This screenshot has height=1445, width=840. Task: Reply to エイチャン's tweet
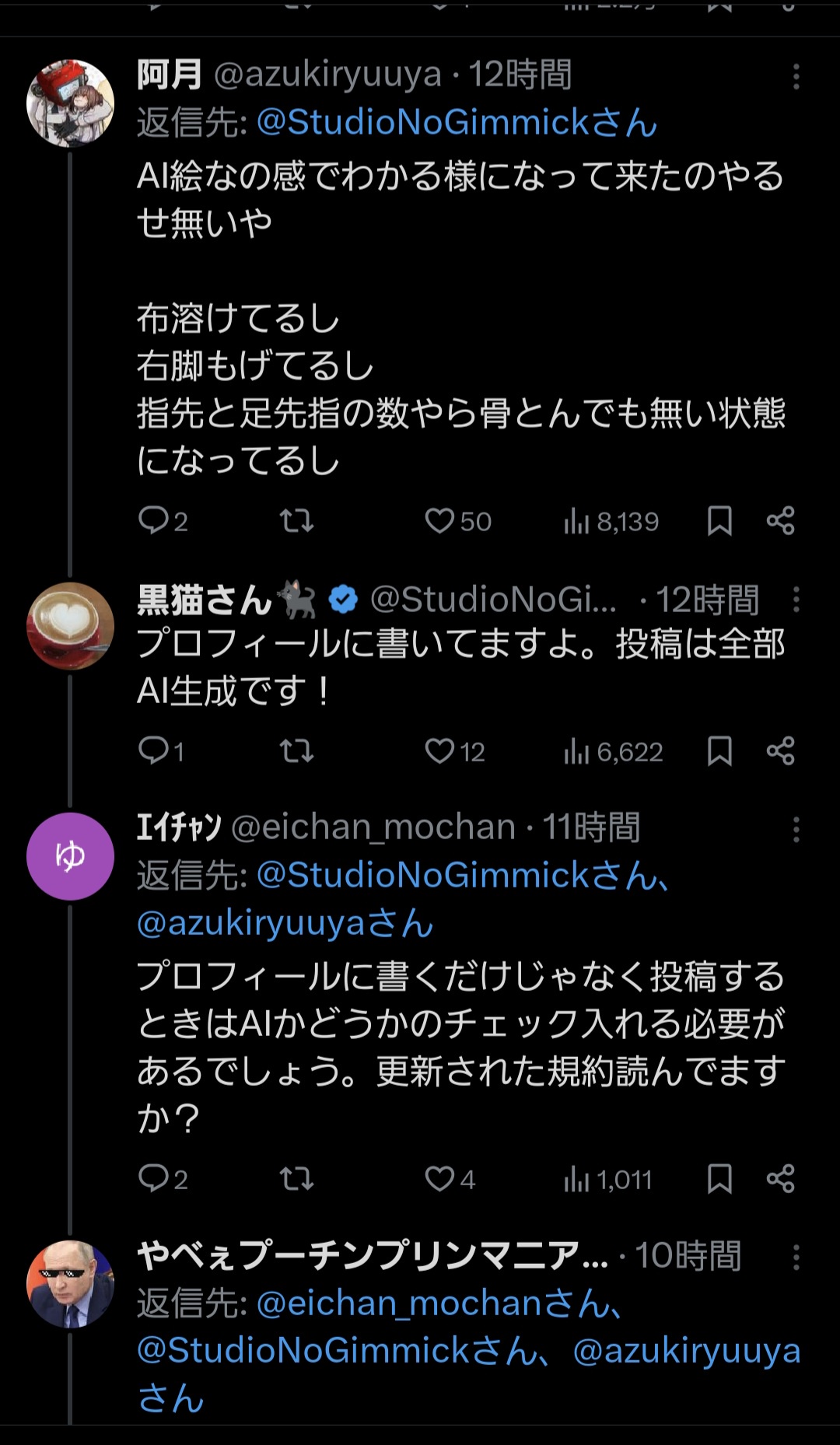click(x=154, y=1179)
